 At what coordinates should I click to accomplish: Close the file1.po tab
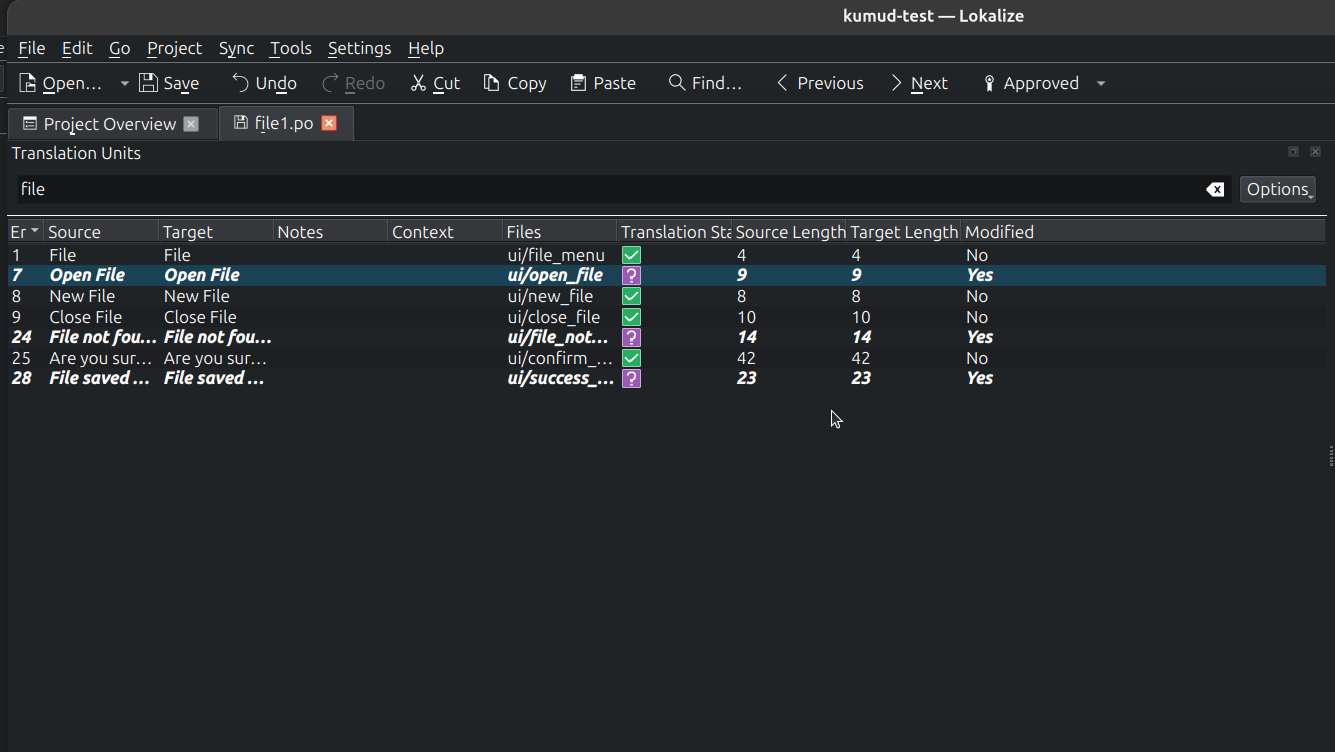329,123
